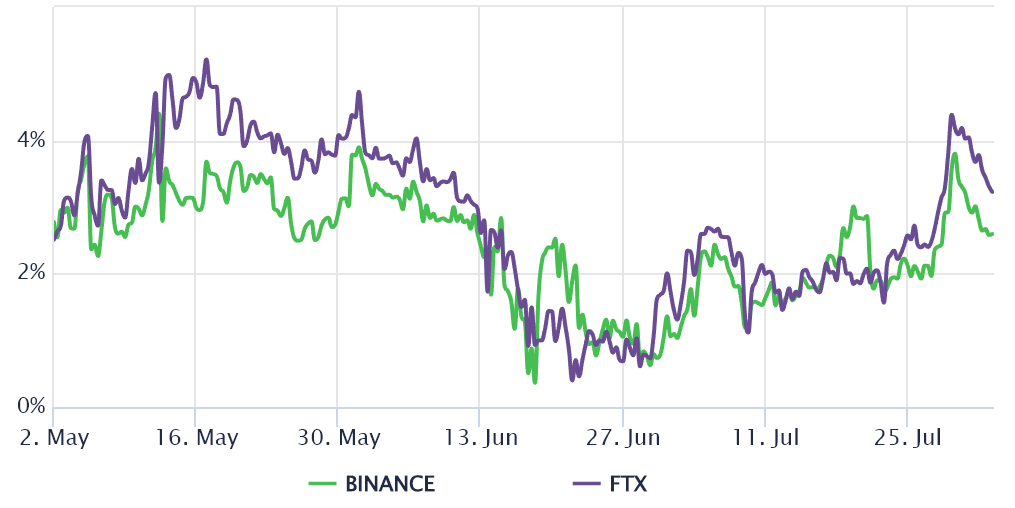
Task: Click the FTX line's highest peak above 5%
Action: (x=206, y=60)
